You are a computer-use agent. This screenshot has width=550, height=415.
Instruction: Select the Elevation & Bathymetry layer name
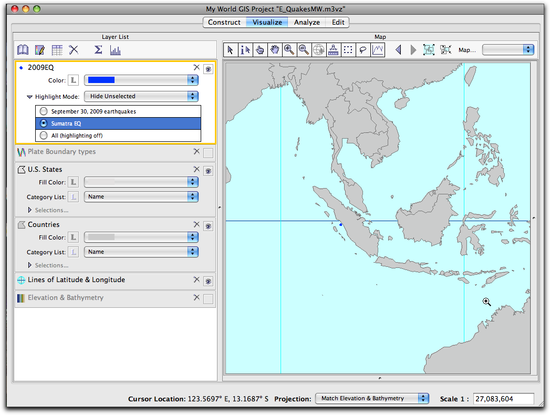tap(65, 297)
